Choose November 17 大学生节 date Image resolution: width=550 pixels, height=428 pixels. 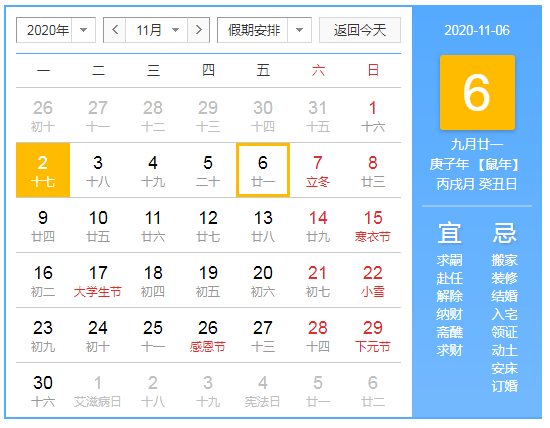pyautogui.click(x=98, y=280)
